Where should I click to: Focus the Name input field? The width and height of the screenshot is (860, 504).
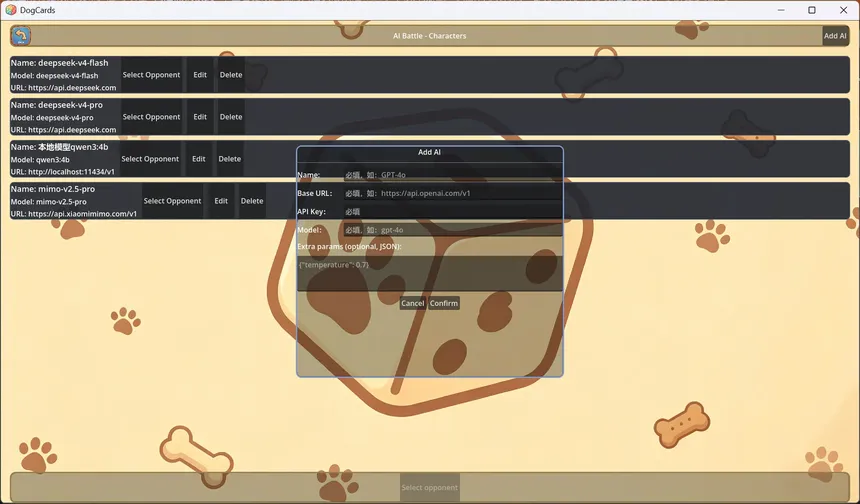point(452,175)
